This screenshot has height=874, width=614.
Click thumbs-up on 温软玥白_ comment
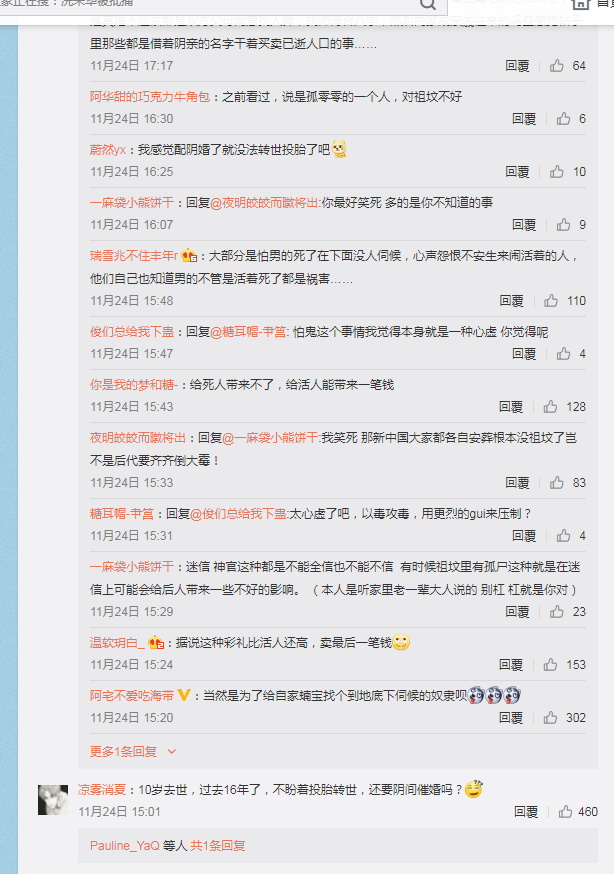point(550,664)
